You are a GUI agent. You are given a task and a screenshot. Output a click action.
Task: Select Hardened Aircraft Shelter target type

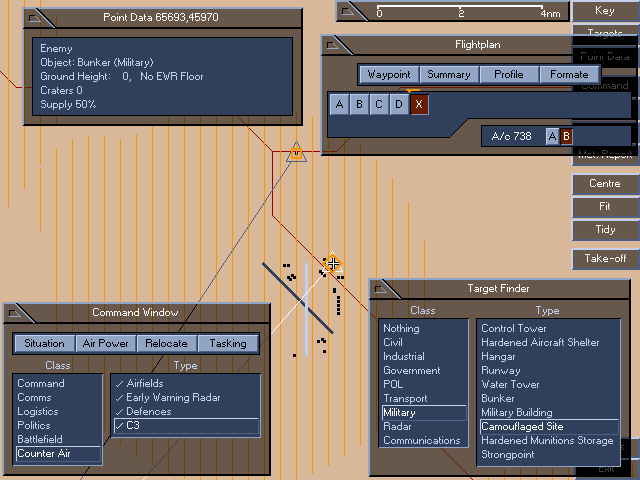(x=549, y=342)
